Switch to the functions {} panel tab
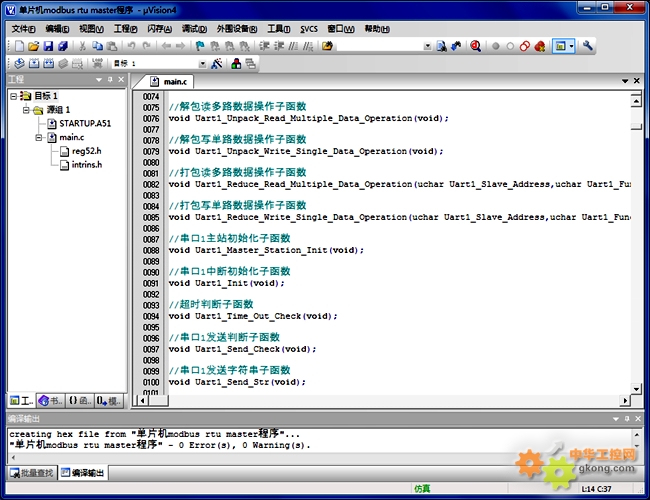Image resolution: width=650 pixels, height=500 pixels. [79, 400]
